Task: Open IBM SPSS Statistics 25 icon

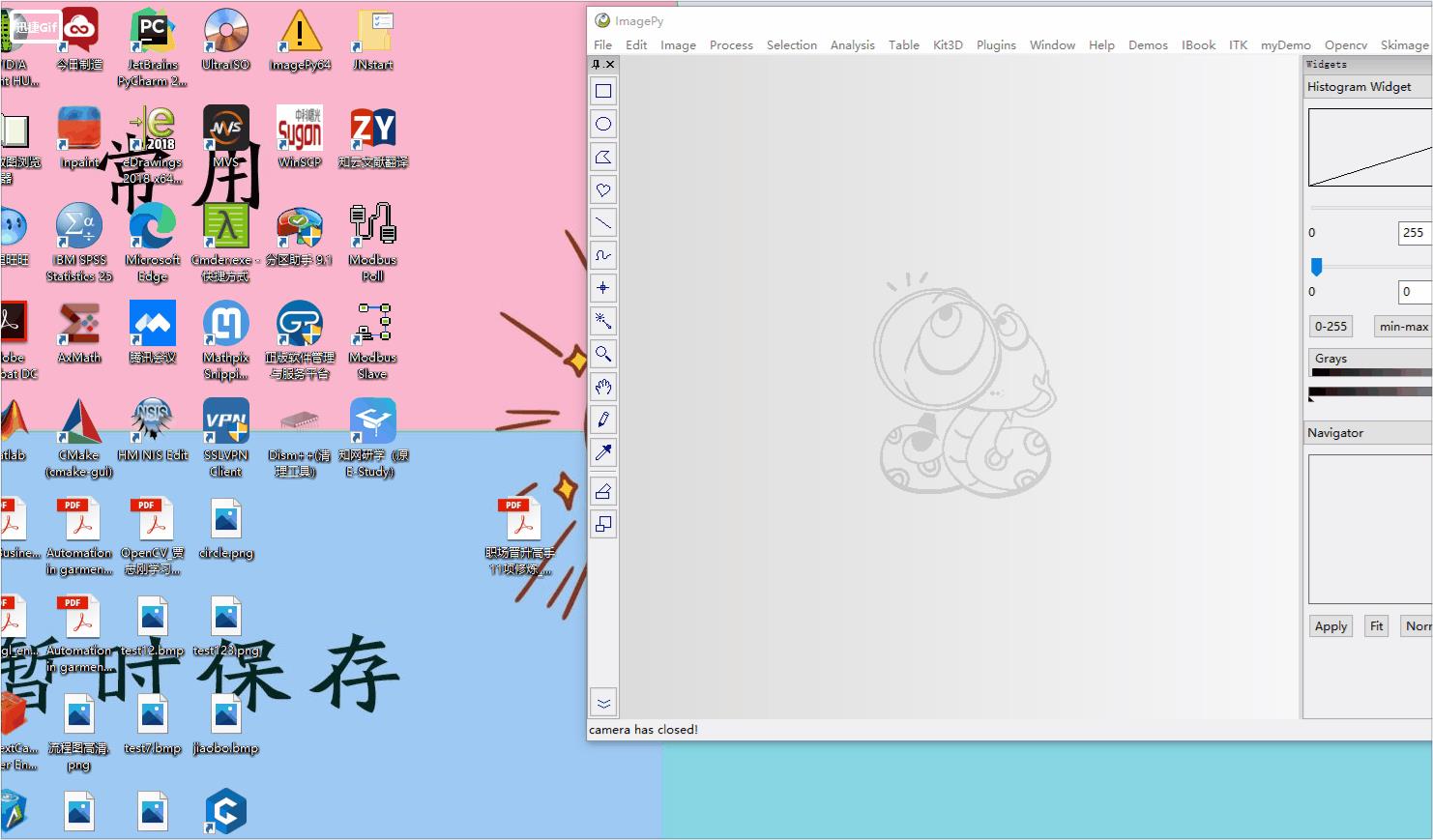Action: pos(79,243)
